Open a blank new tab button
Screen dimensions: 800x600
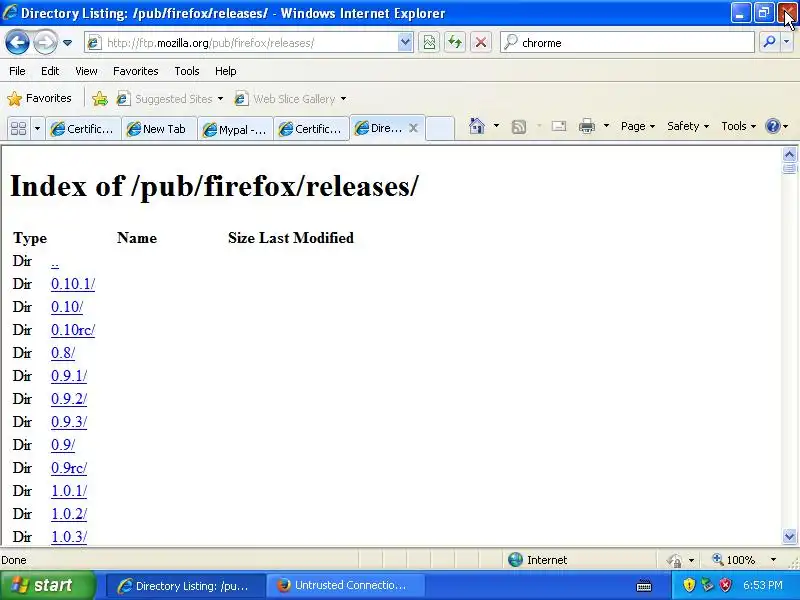pos(439,129)
